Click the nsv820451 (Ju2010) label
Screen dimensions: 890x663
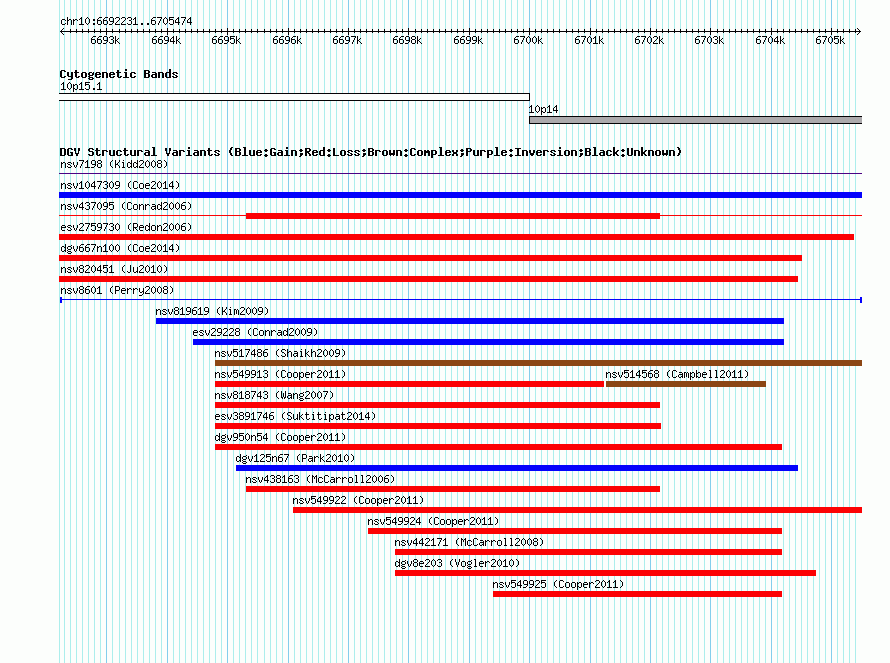[114, 270]
